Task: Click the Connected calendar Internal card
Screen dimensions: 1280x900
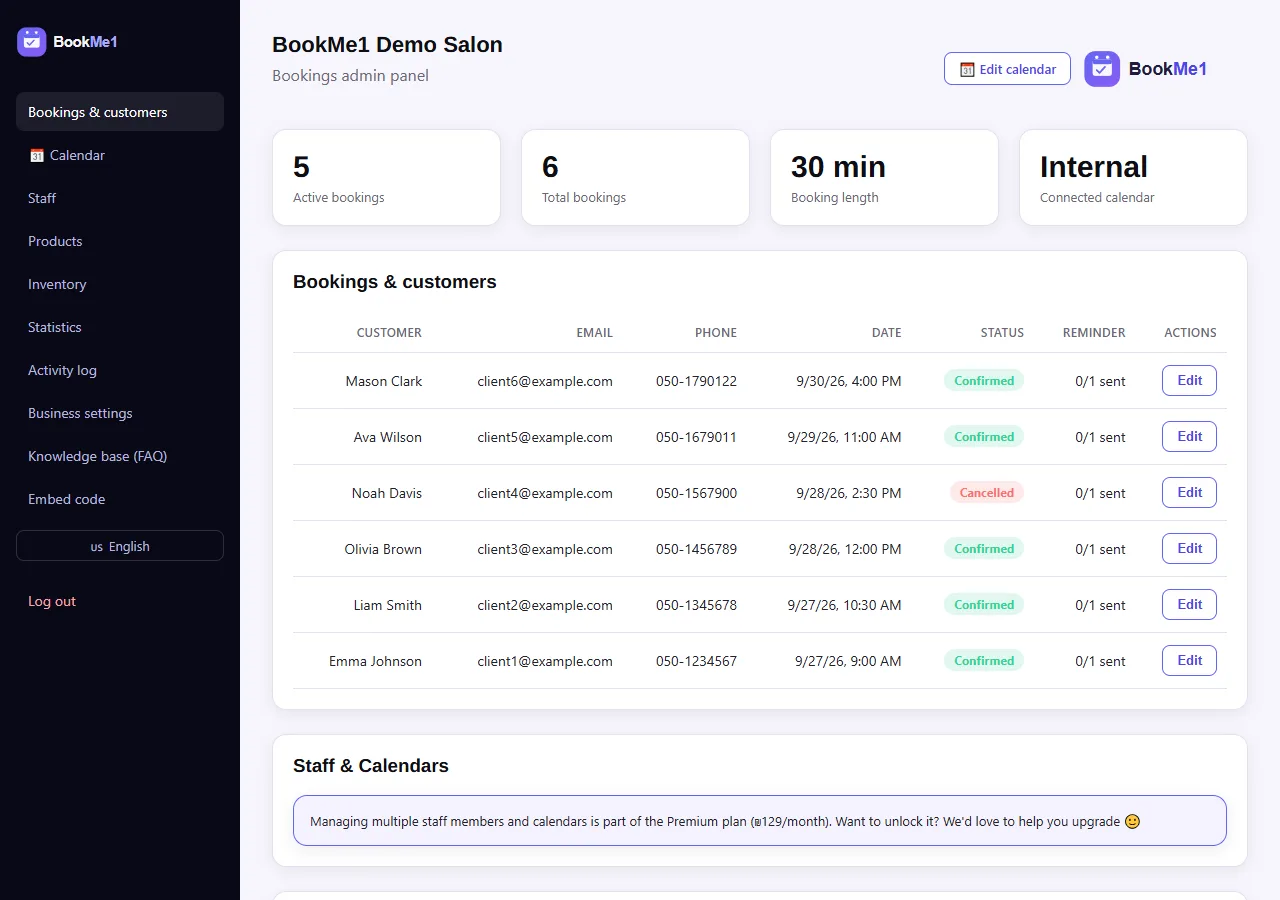Action: point(1133,177)
